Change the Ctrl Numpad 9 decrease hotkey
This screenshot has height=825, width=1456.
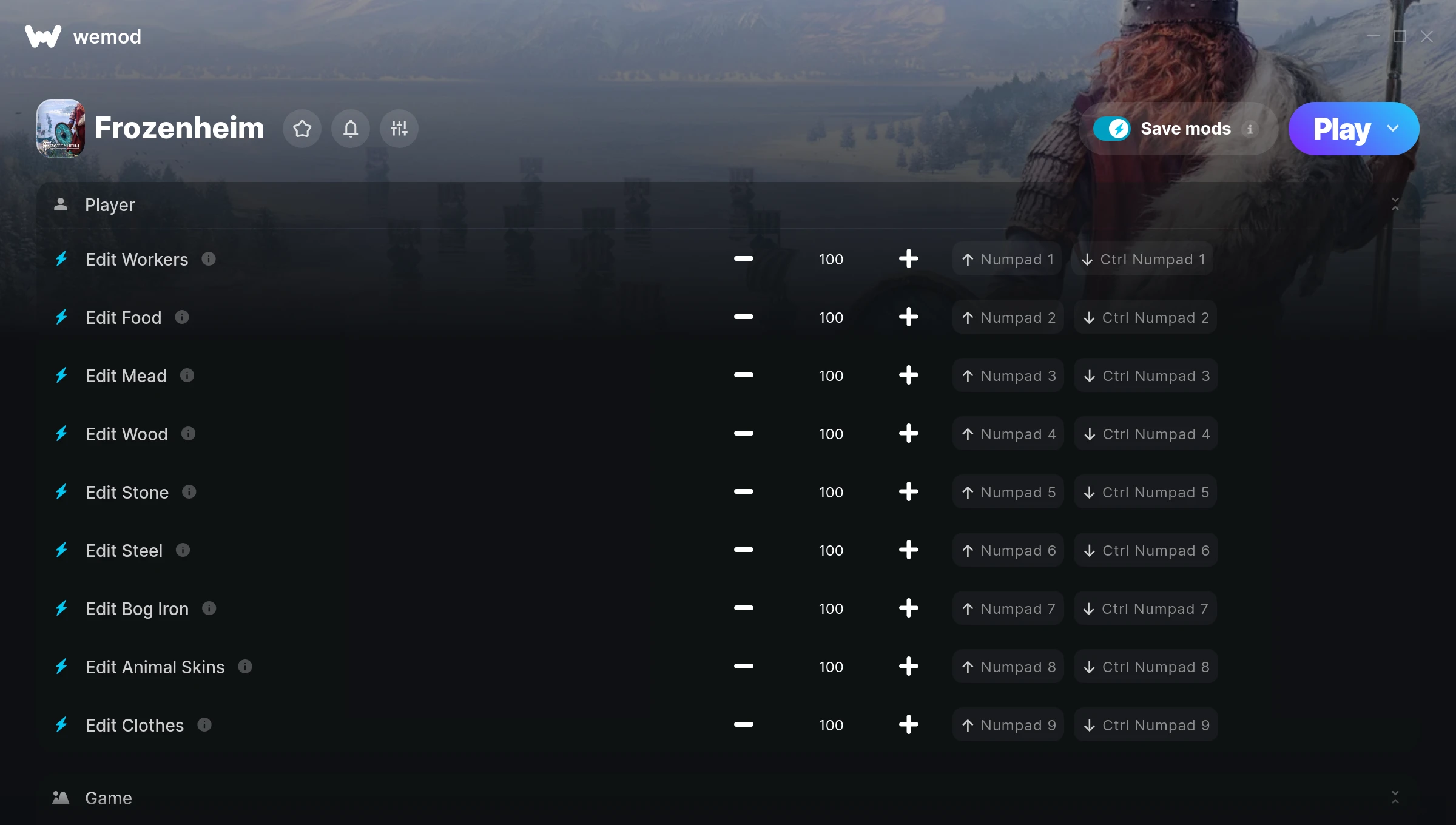[1146, 725]
